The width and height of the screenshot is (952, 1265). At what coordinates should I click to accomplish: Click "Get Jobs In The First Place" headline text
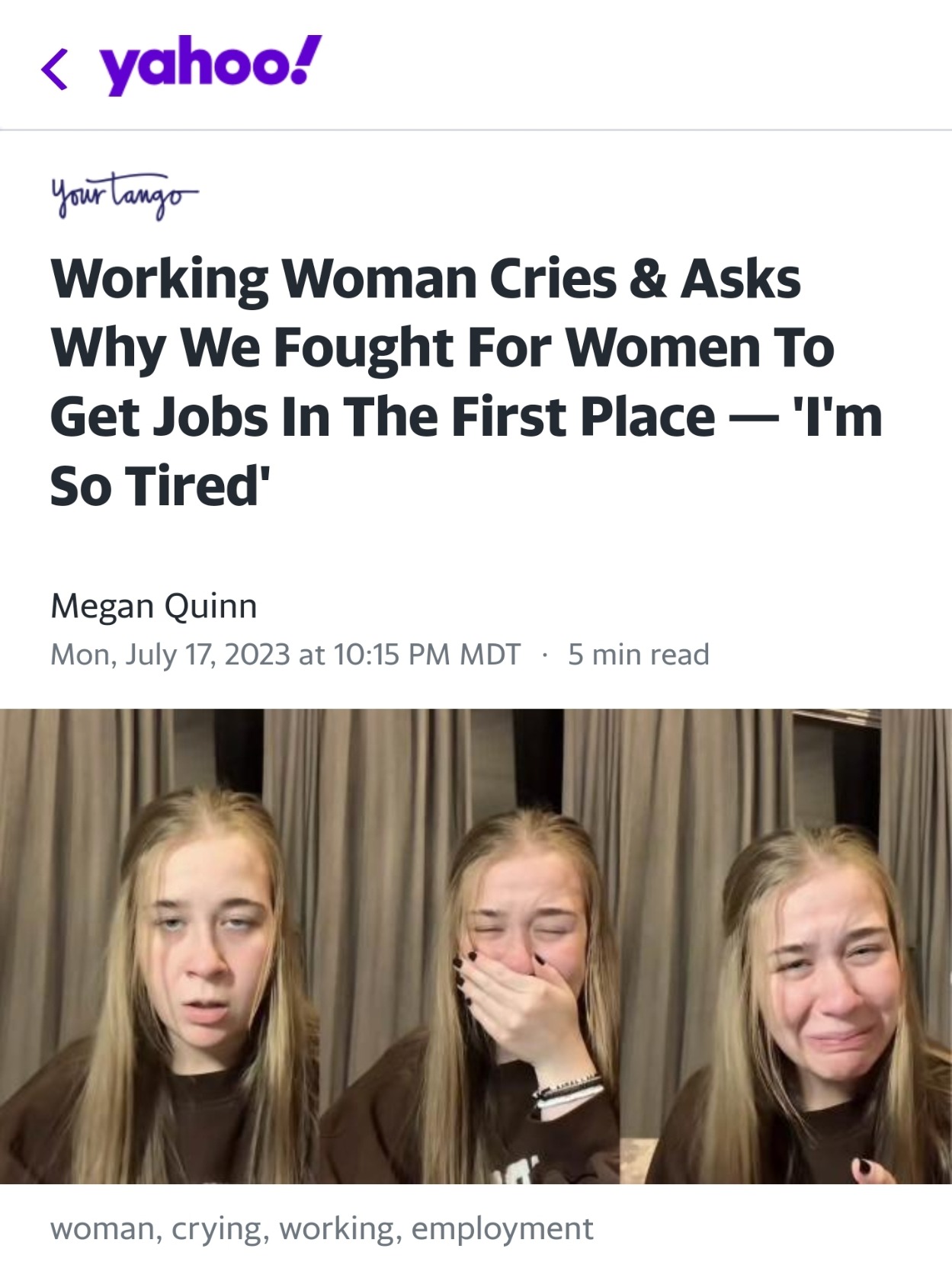tap(383, 418)
